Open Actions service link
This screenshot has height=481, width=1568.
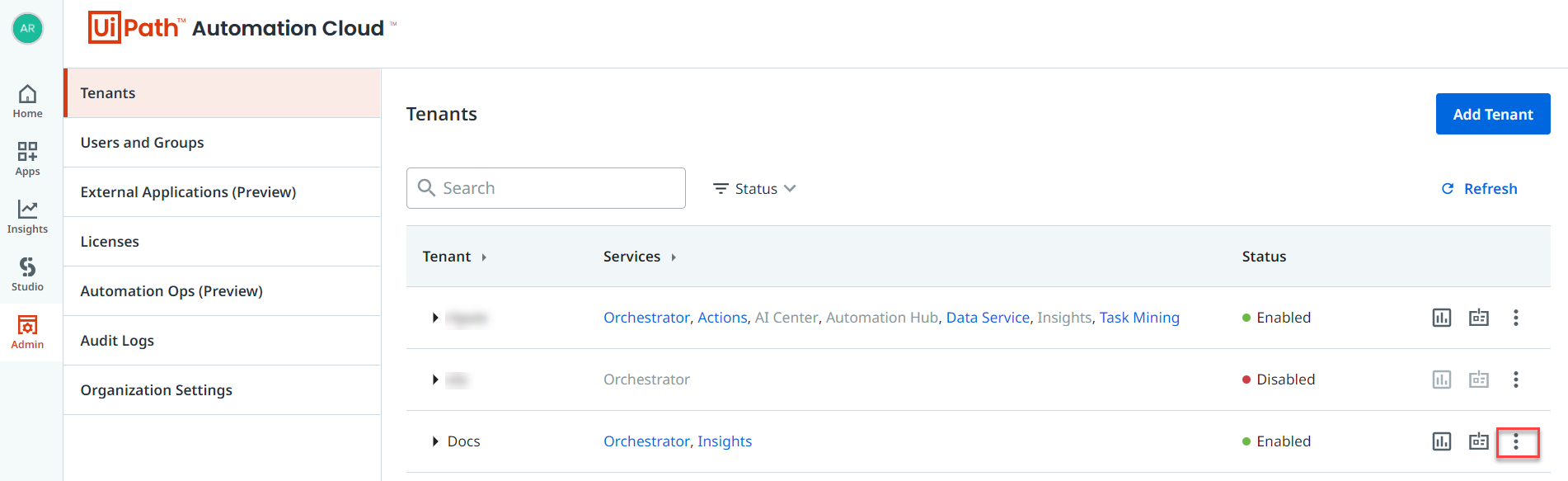click(722, 318)
